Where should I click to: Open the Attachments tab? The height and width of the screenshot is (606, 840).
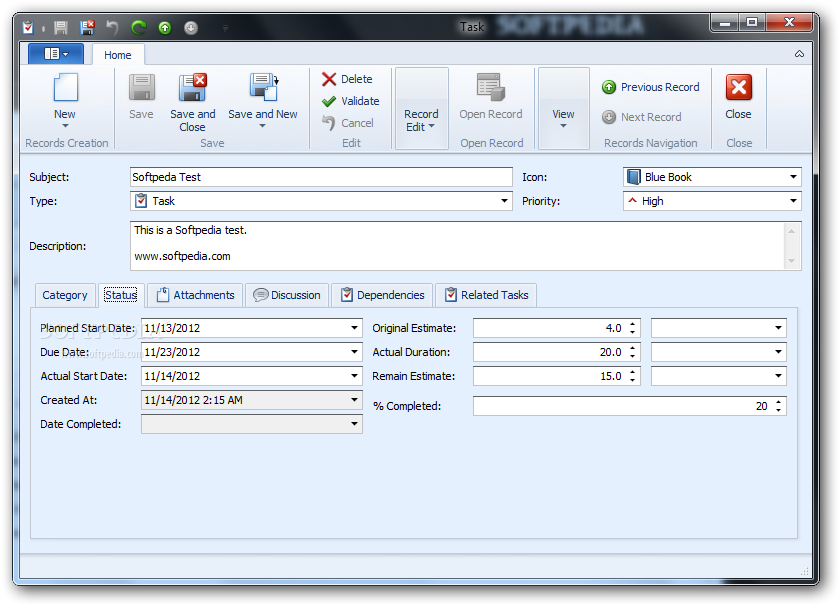(x=195, y=295)
